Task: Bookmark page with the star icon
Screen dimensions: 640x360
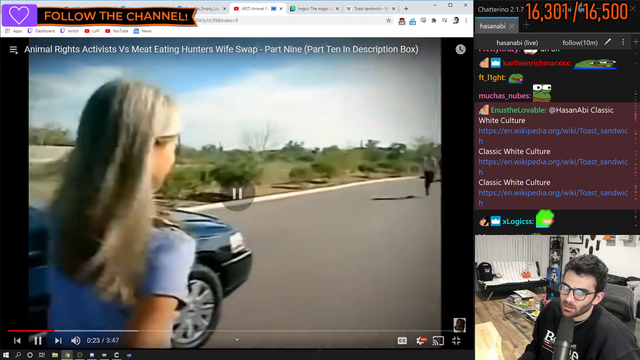Action: (389, 20)
